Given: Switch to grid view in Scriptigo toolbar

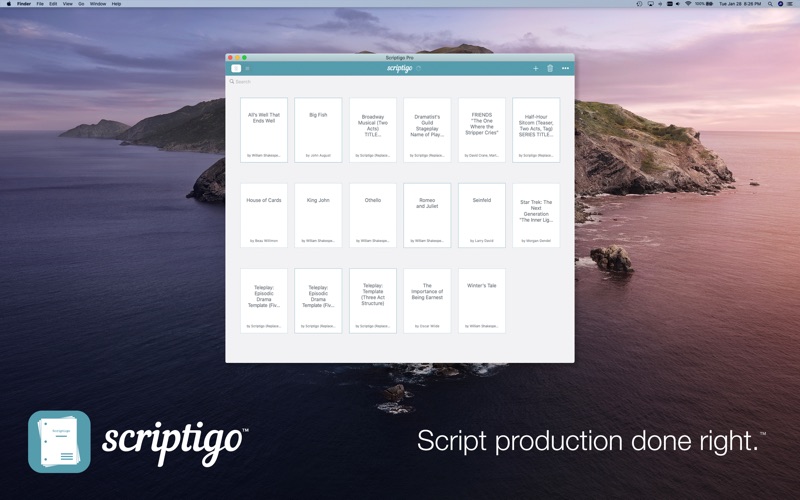Looking at the screenshot, I should click(x=236, y=68).
